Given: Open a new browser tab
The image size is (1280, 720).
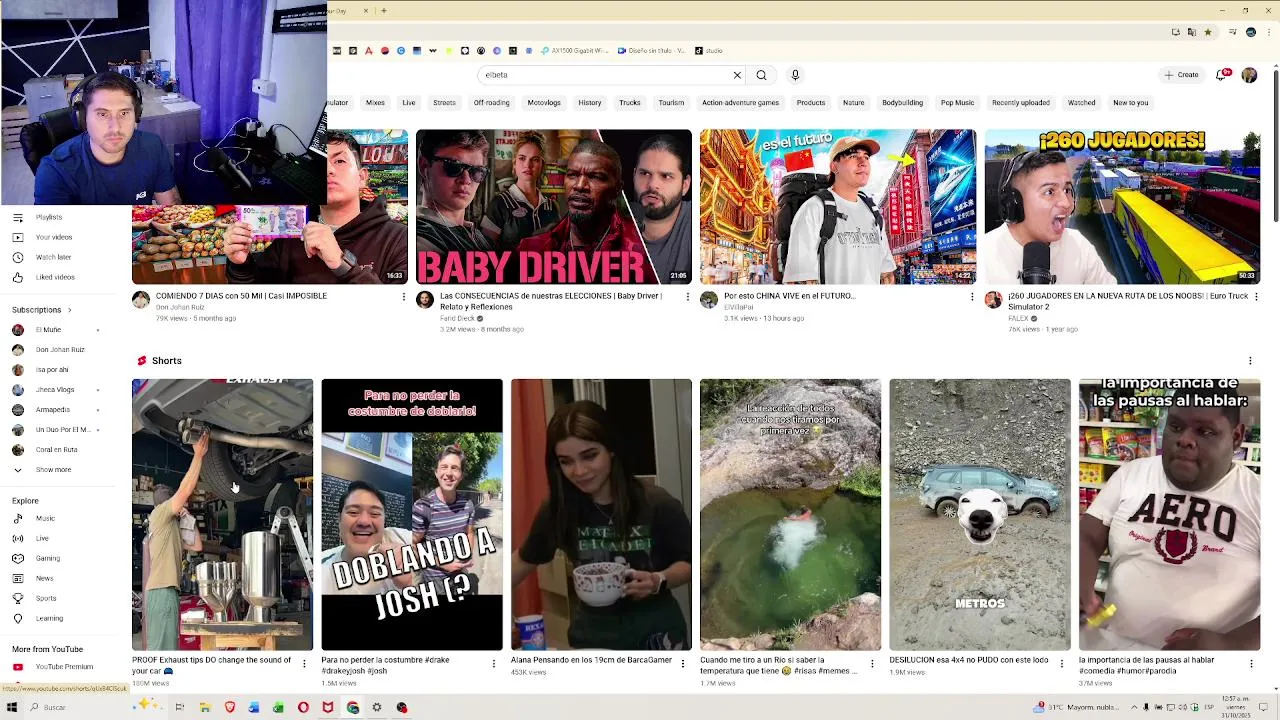Looking at the screenshot, I should [x=384, y=11].
